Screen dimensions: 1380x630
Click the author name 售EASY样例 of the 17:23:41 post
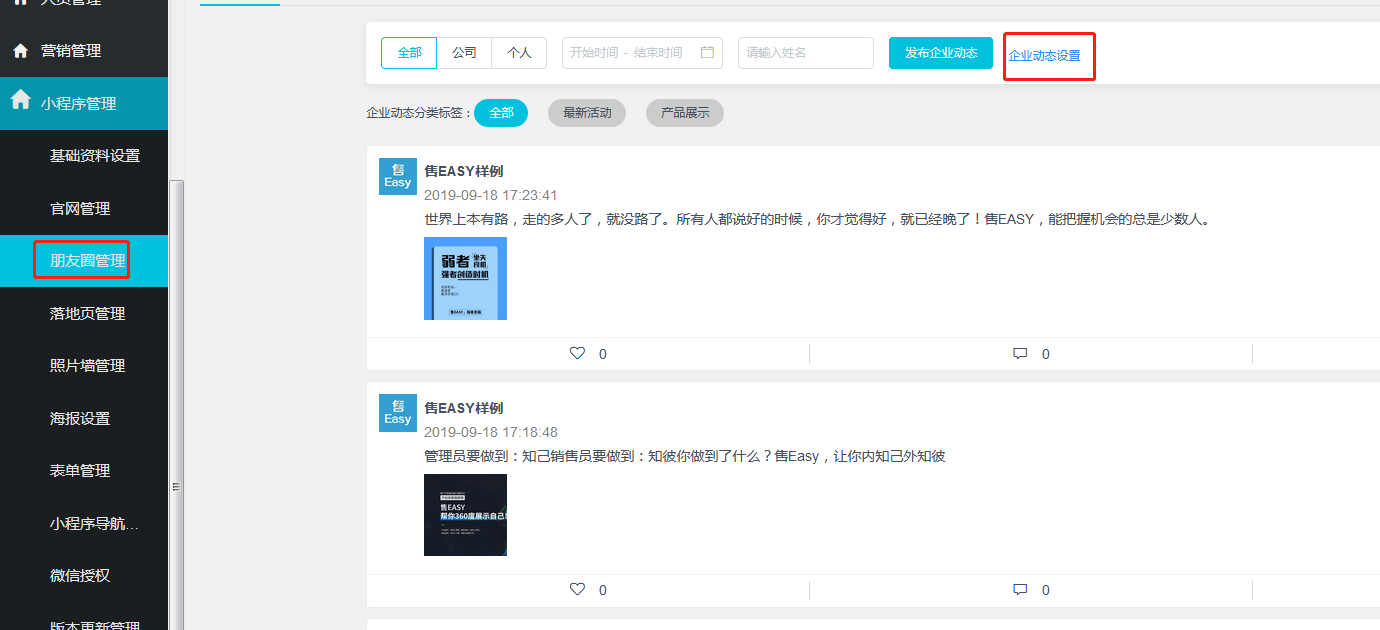coord(464,171)
